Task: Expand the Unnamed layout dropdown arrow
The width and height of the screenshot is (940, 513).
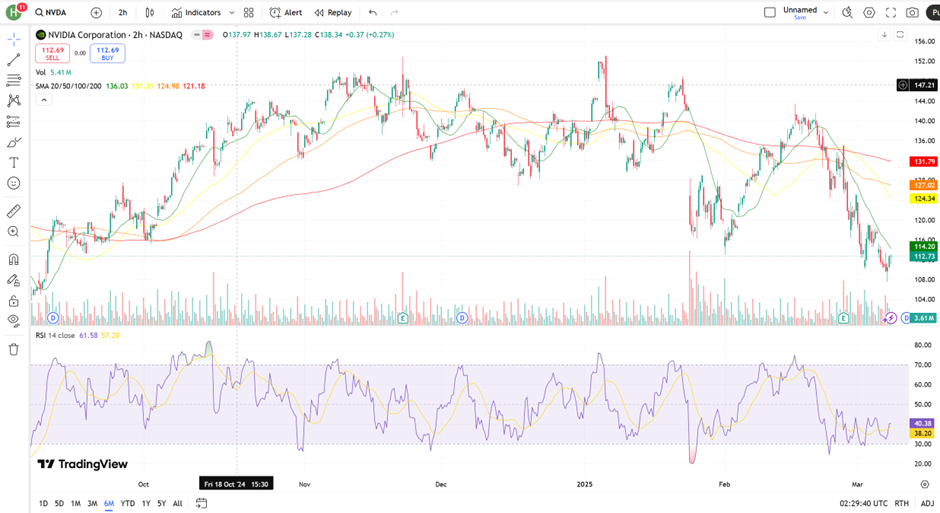Action: tap(825, 13)
